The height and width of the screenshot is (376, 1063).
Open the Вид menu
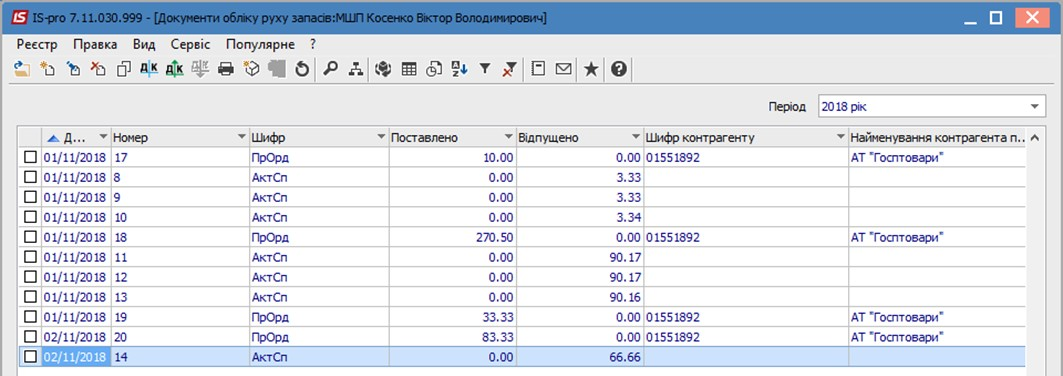[x=144, y=45]
